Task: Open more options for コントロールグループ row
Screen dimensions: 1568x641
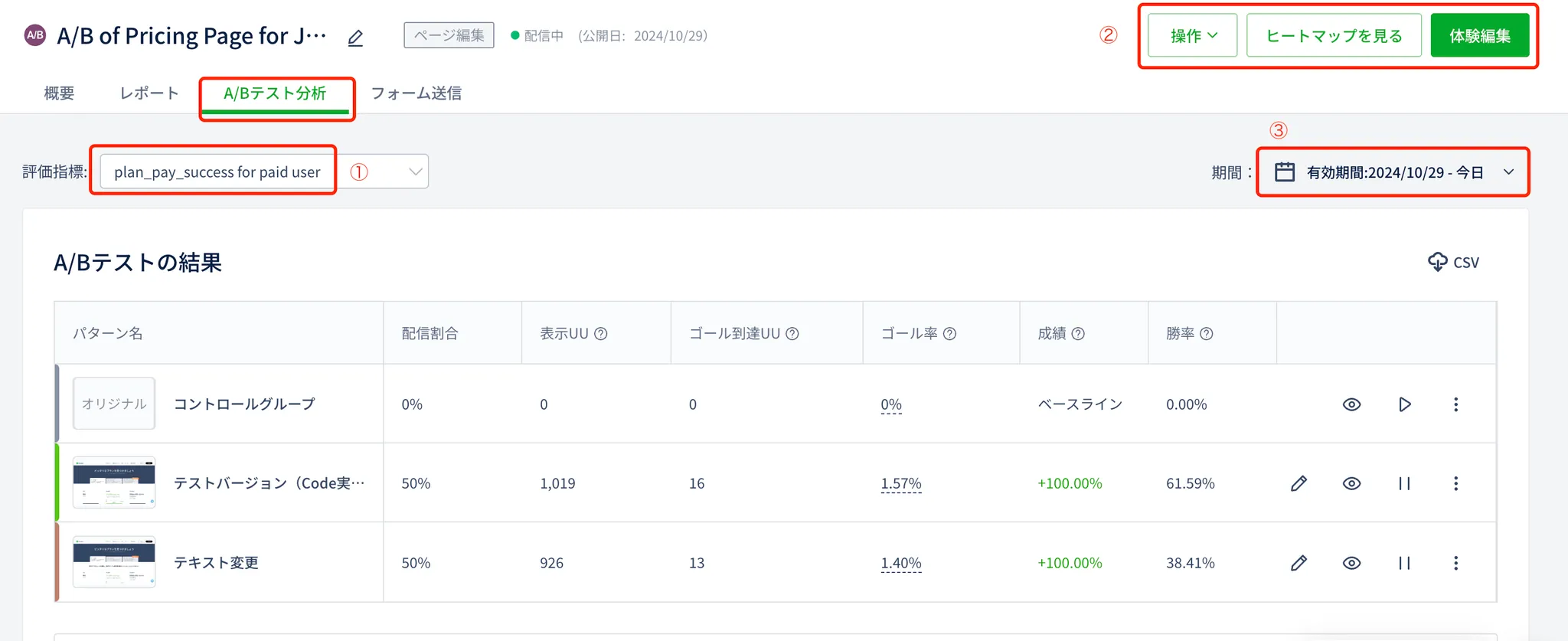Action: coord(1455,404)
